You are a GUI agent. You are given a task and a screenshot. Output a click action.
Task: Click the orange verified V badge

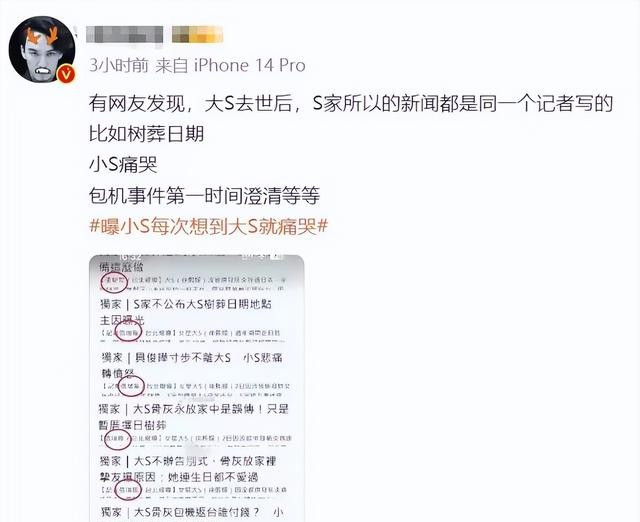[67, 74]
